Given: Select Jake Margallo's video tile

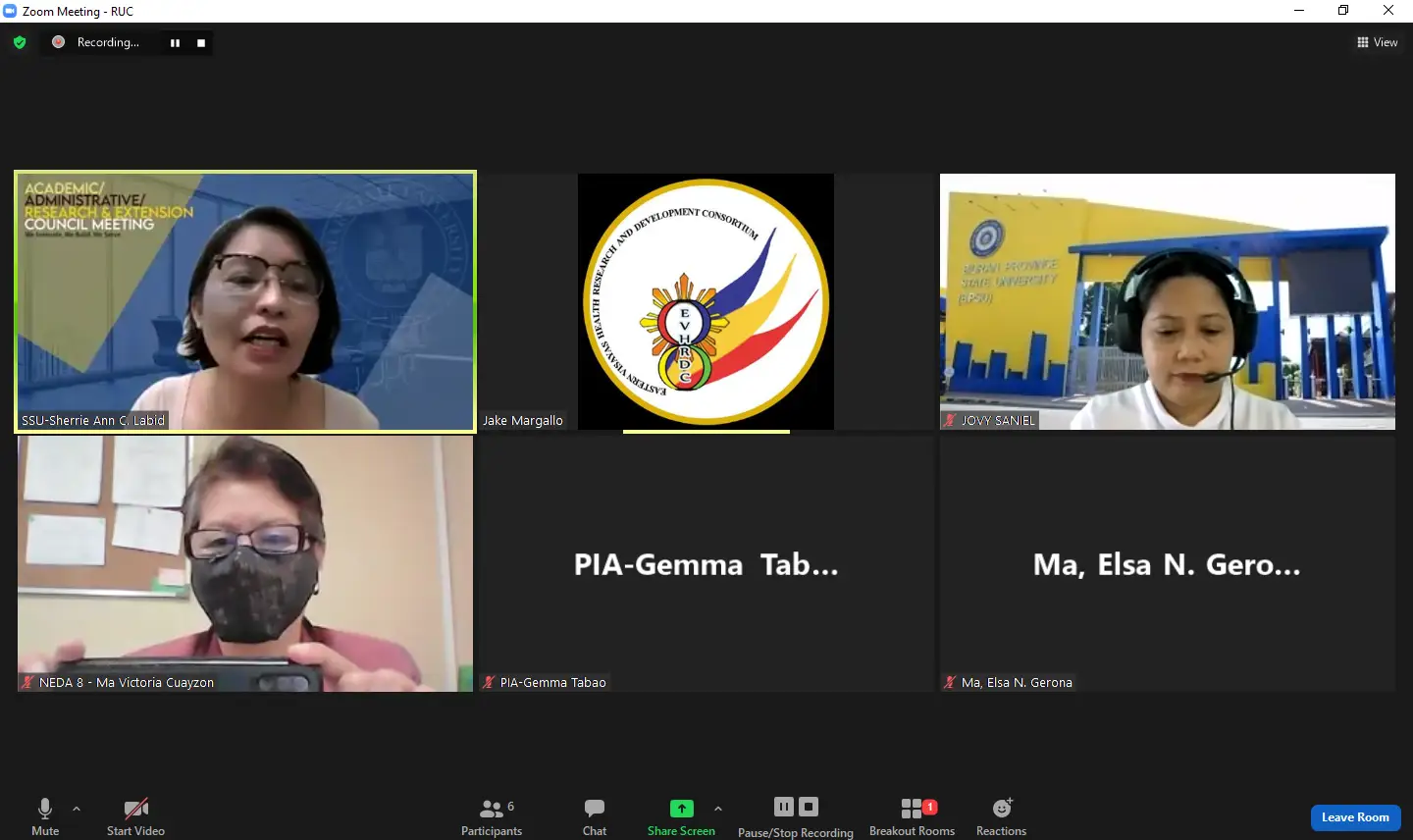Looking at the screenshot, I should tap(706, 302).
